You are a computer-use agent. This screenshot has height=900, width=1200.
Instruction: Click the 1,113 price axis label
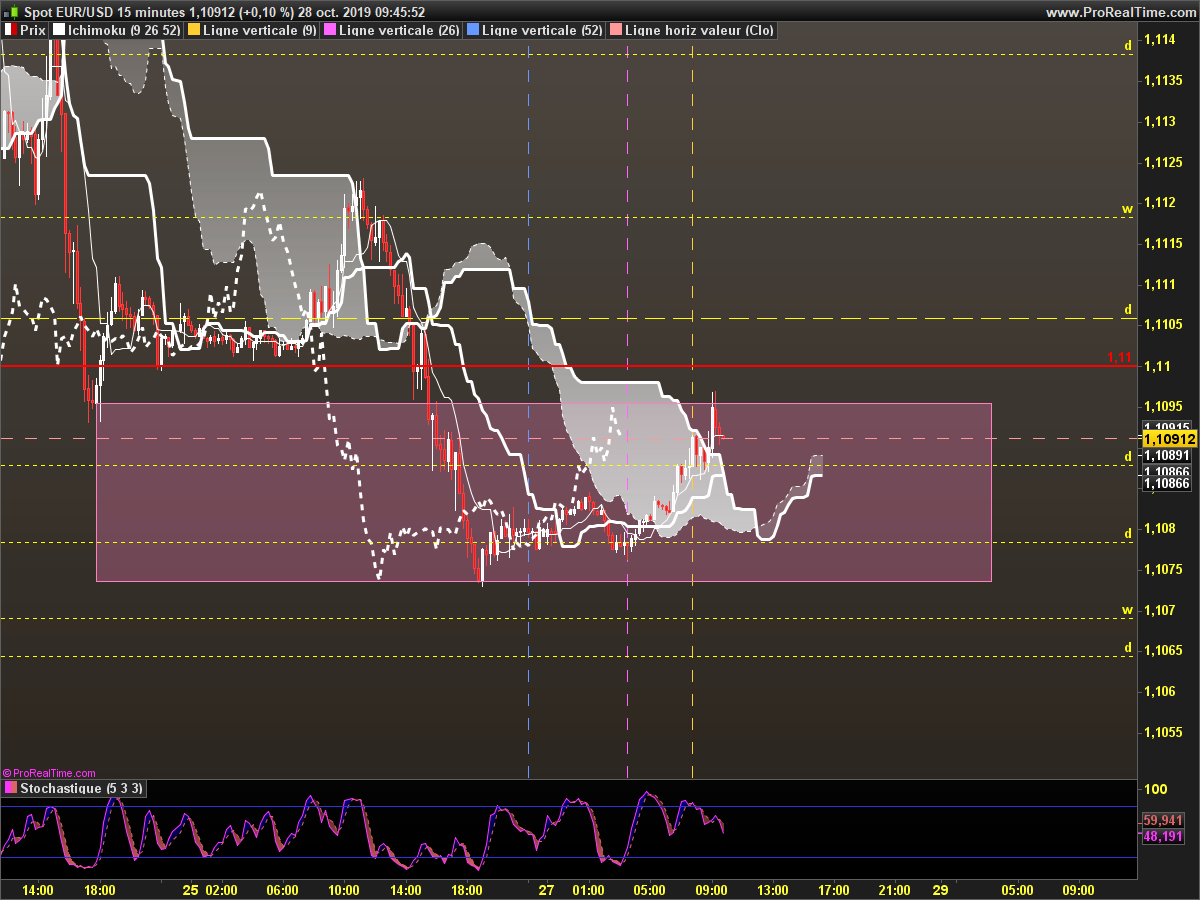point(1161,121)
